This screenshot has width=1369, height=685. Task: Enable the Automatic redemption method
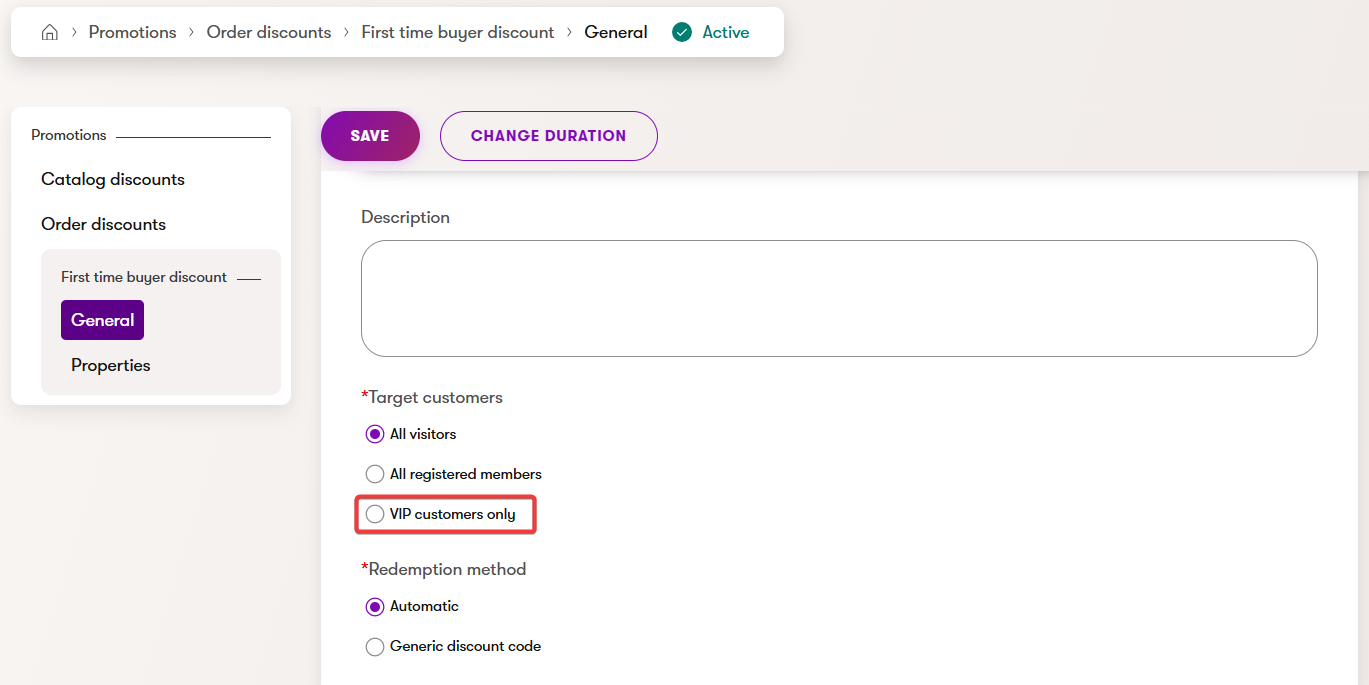[375, 606]
